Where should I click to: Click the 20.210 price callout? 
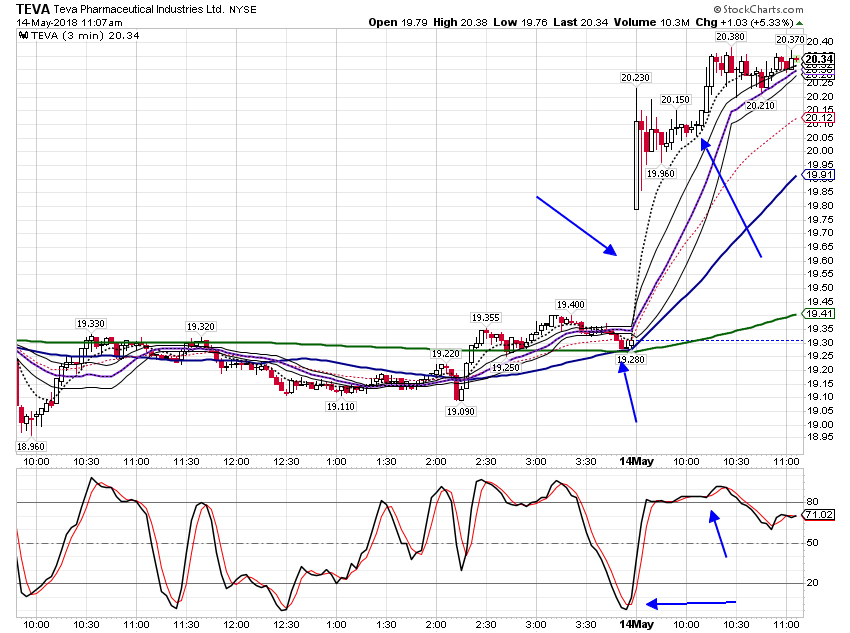(x=761, y=105)
